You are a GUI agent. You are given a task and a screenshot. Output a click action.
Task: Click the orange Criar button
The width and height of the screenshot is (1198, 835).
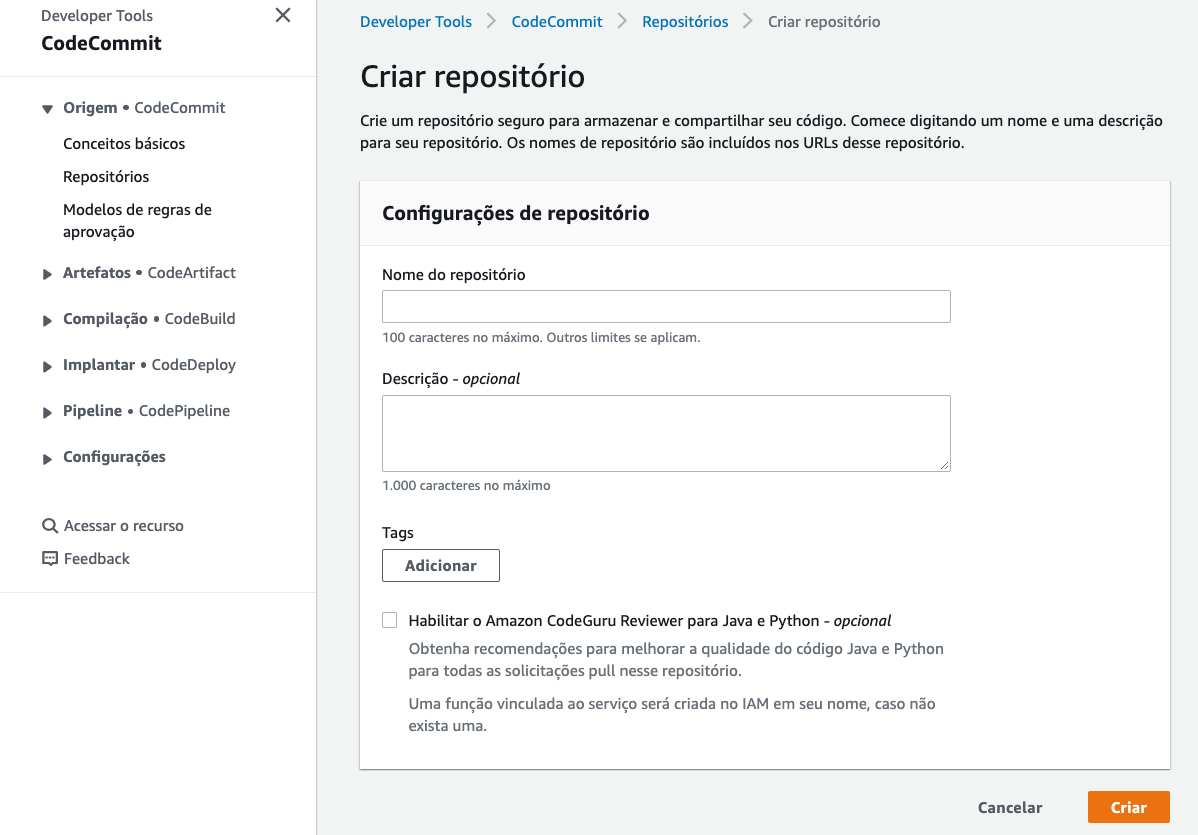click(x=1128, y=807)
